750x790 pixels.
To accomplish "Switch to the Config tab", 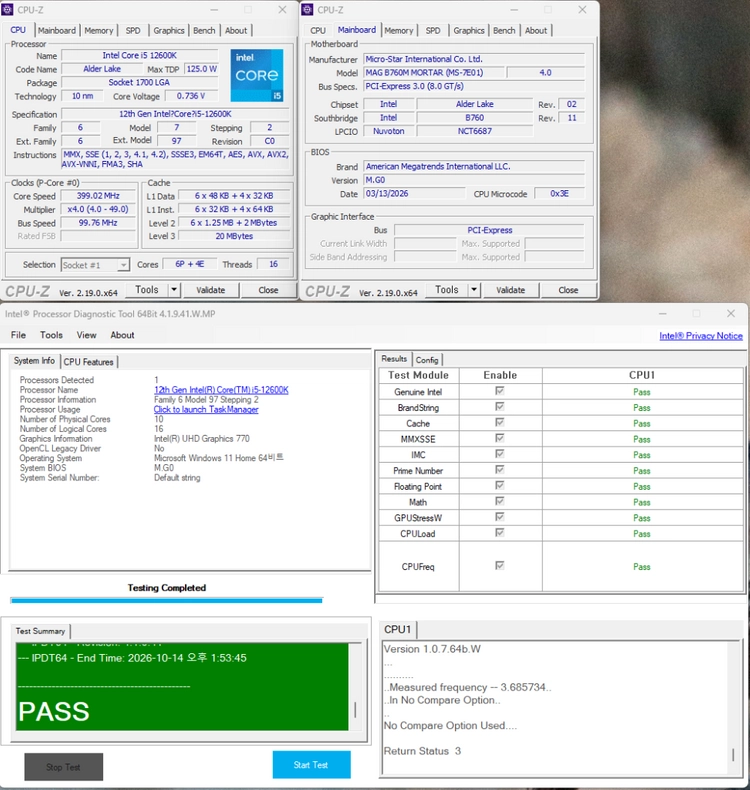I will click(x=427, y=360).
